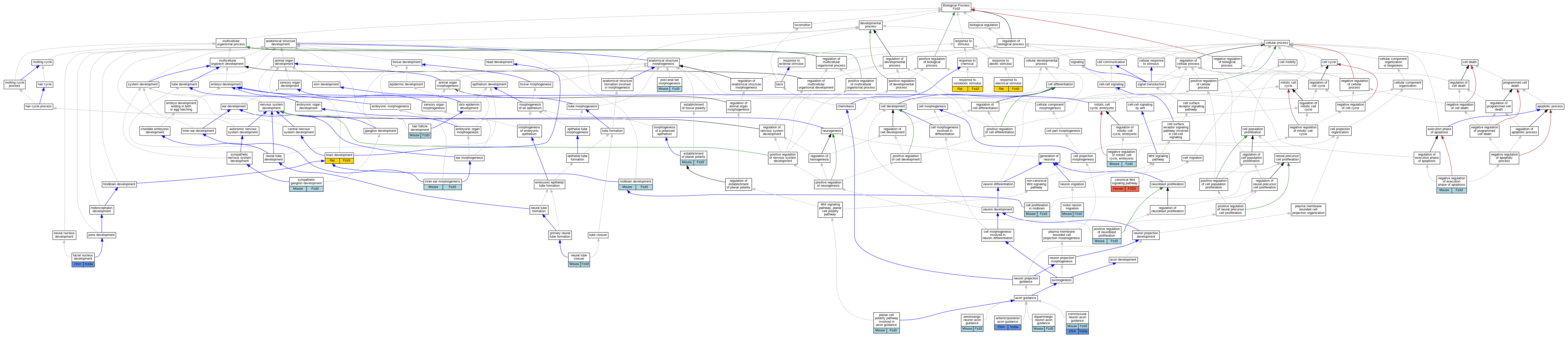The height and width of the screenshot is (337, 1568).
Task: Select the 'head development' node
Action: [499, 62]
